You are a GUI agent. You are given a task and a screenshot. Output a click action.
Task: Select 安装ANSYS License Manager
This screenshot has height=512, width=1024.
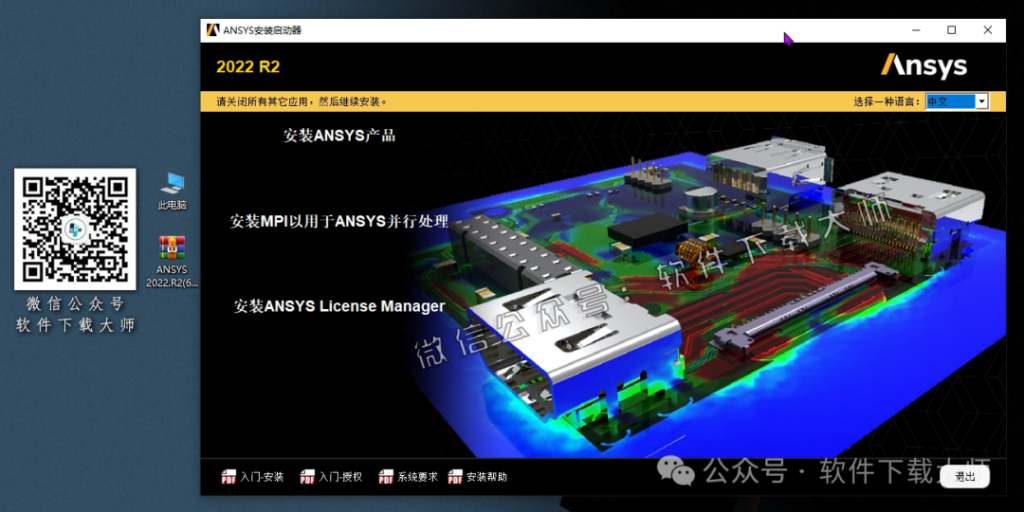pos(339,306)
